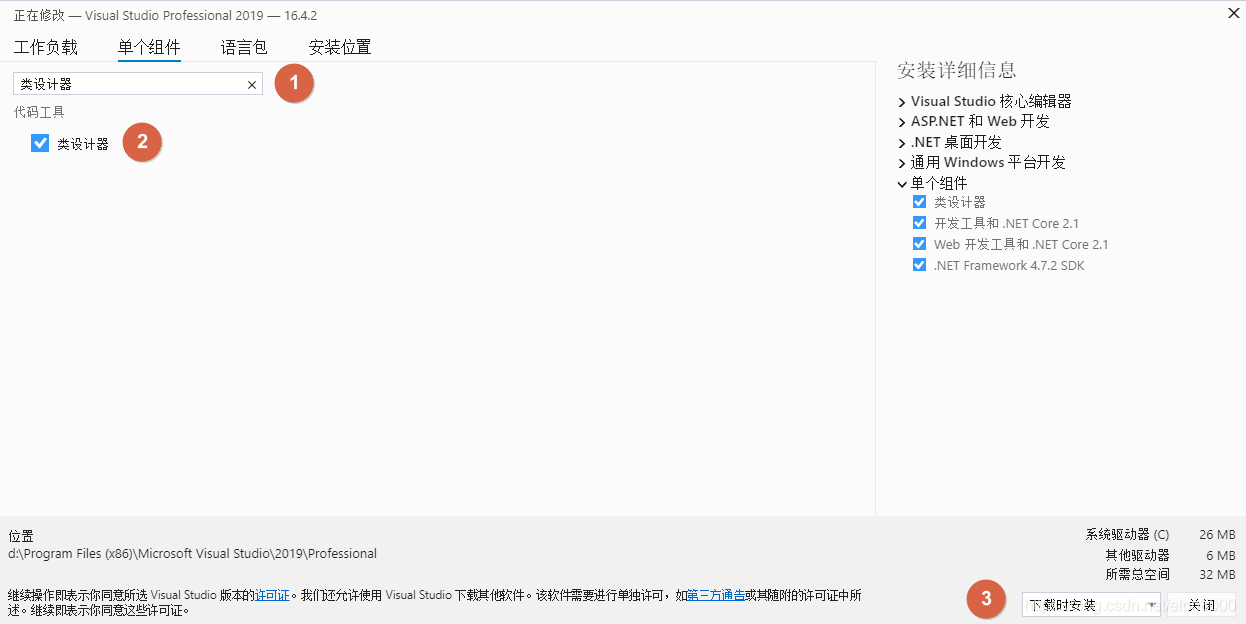1246x624 pixels.
Task: Click the 位置 label
Action: tap(21, 536)
